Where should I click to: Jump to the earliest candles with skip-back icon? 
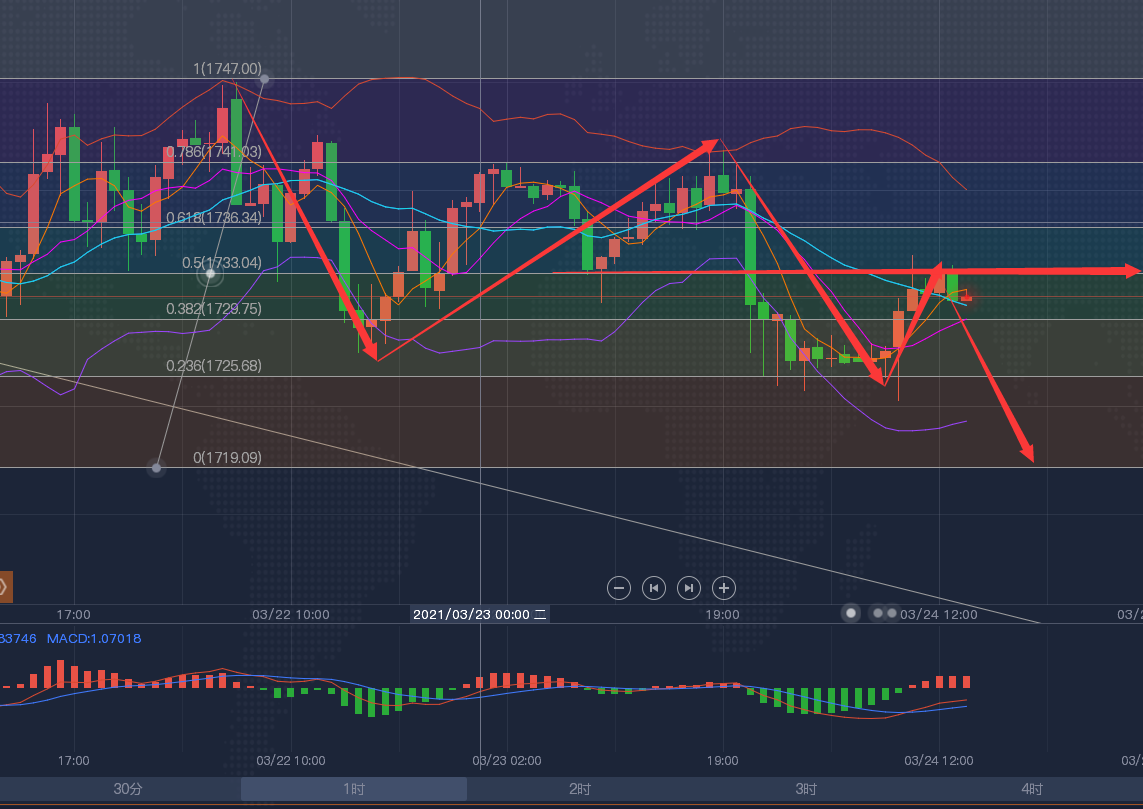point(654,587)
